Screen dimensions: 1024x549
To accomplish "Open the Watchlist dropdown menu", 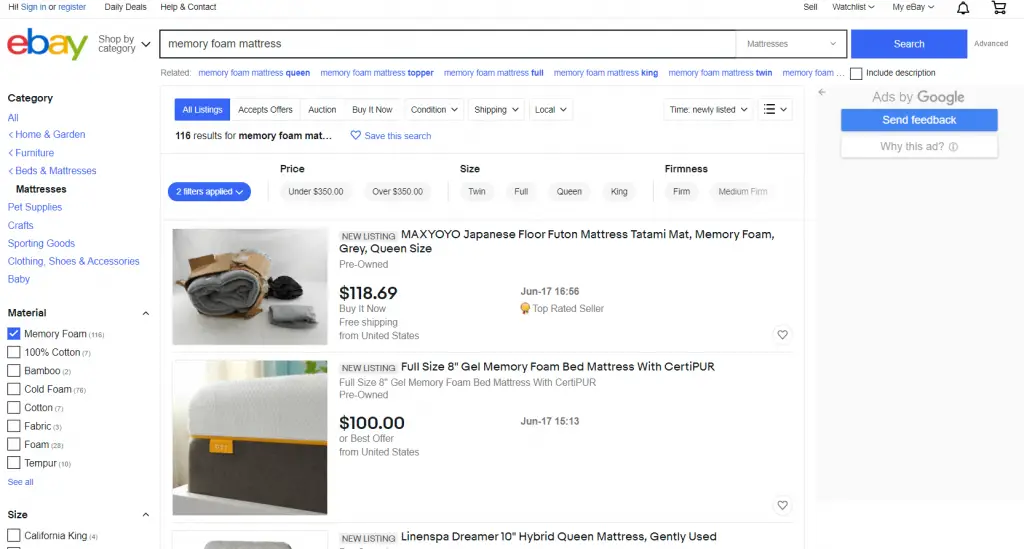I will click(853, 7).
